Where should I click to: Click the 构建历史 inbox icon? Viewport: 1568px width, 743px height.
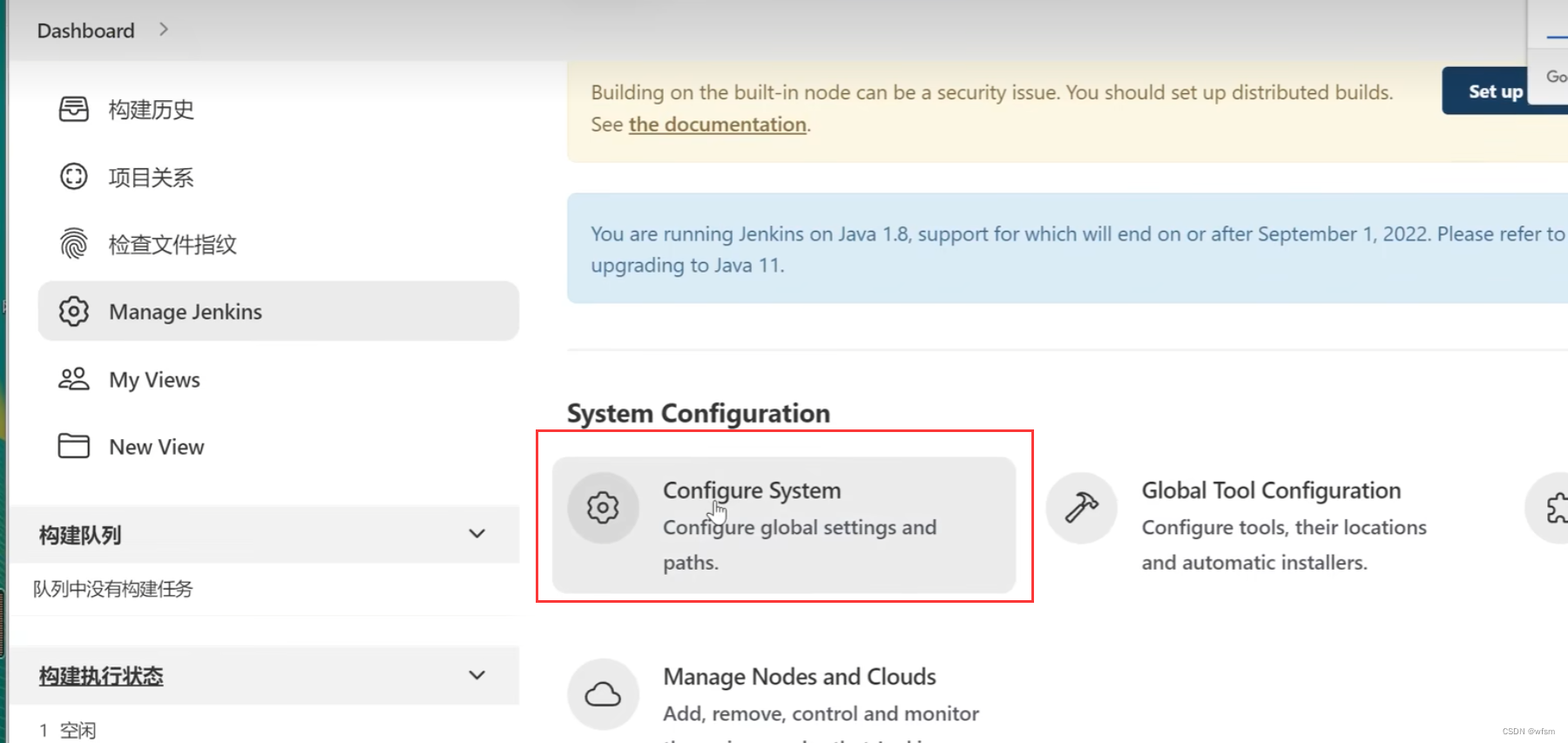click(x=73, y=109)
